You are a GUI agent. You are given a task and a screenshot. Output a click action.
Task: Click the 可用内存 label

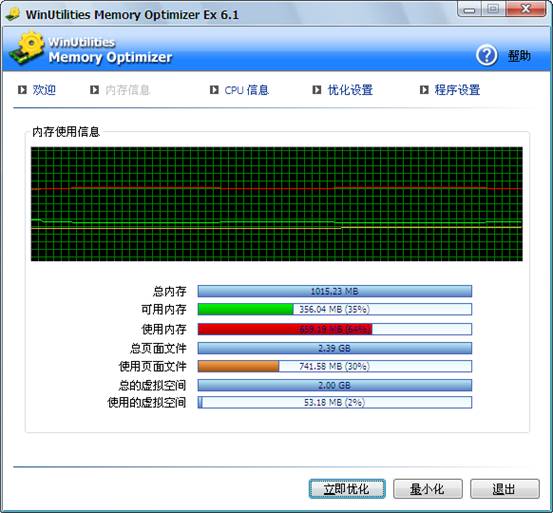click(164, 309)
